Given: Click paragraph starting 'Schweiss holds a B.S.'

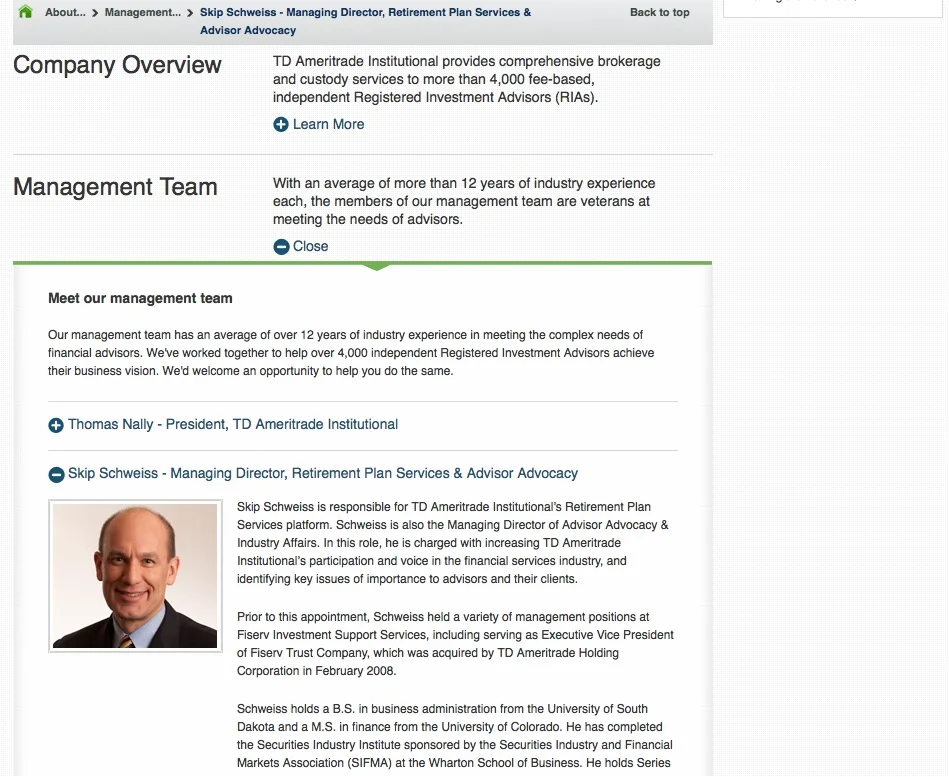Looking at the screenshot, I should (x=455, y=735).
